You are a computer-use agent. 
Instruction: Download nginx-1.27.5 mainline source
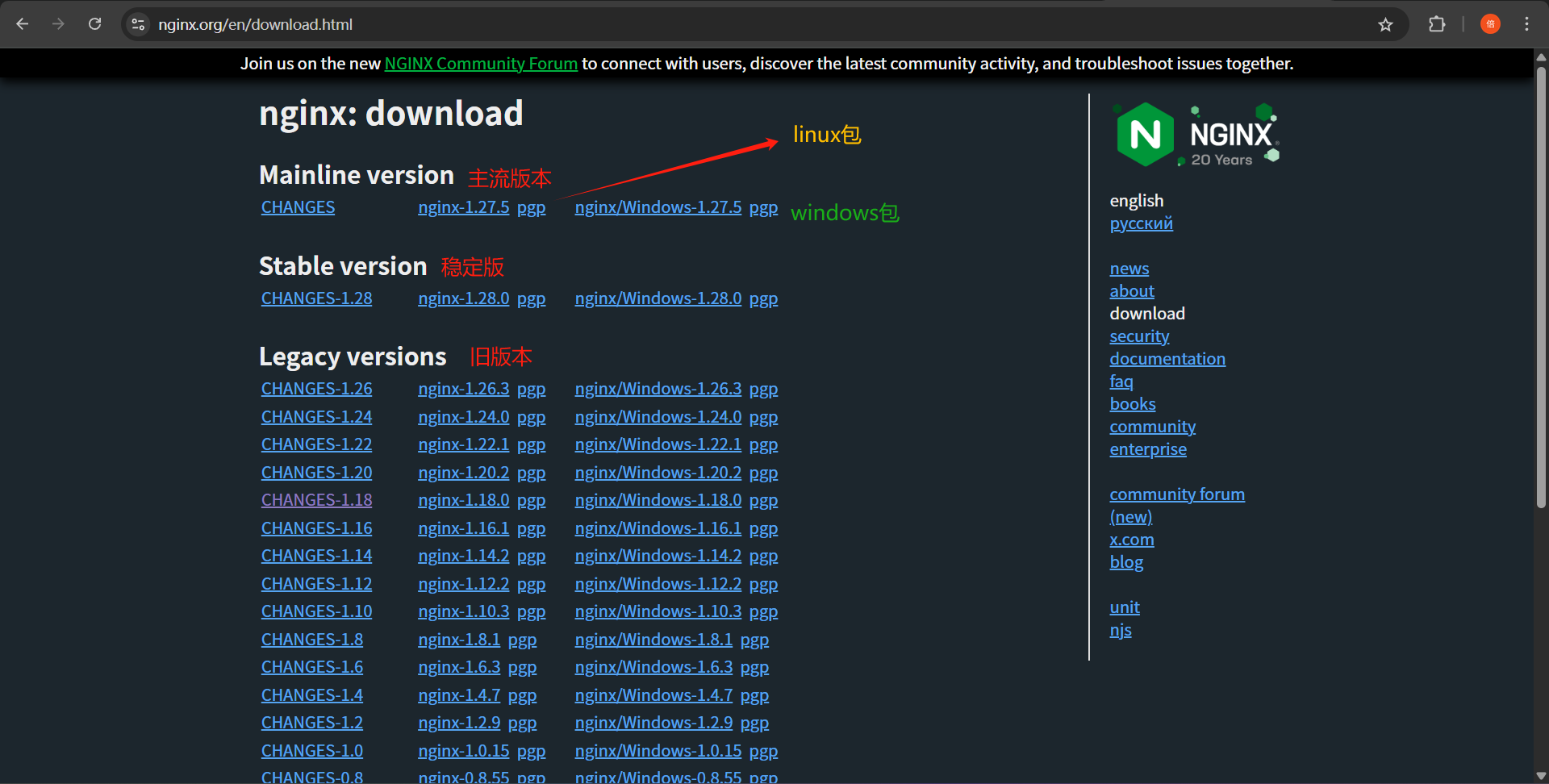464,207
